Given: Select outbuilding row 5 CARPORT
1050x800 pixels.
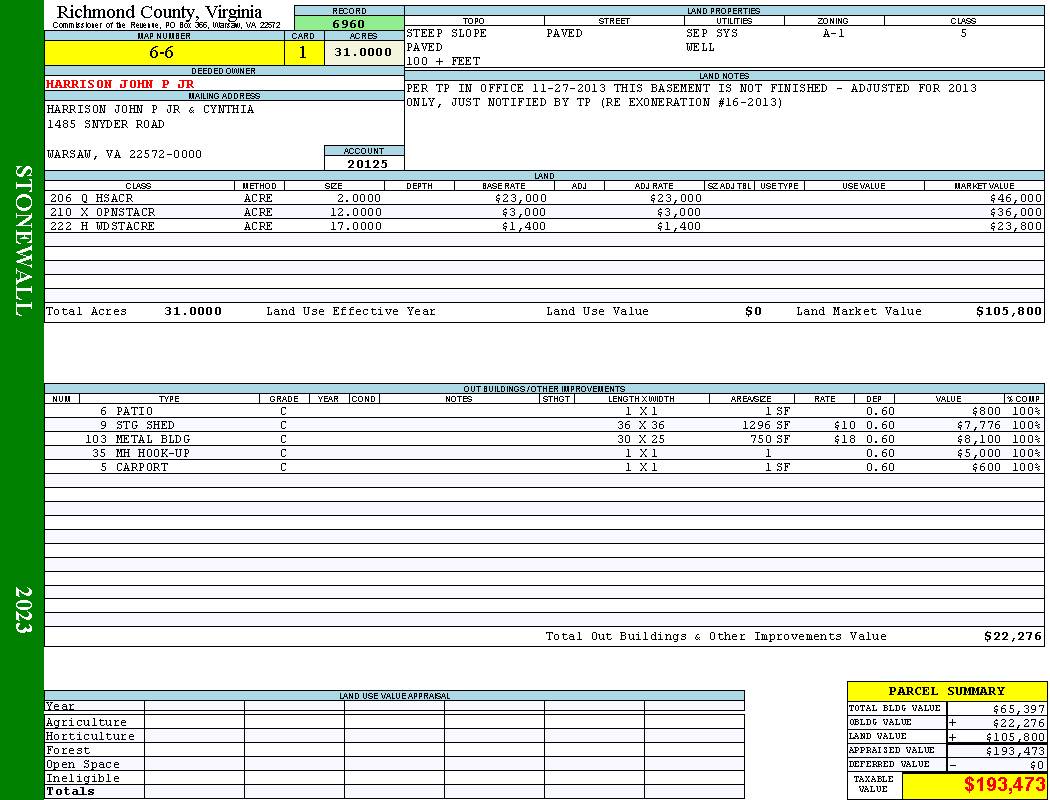Looking at the screenshot, I should 544,468.
